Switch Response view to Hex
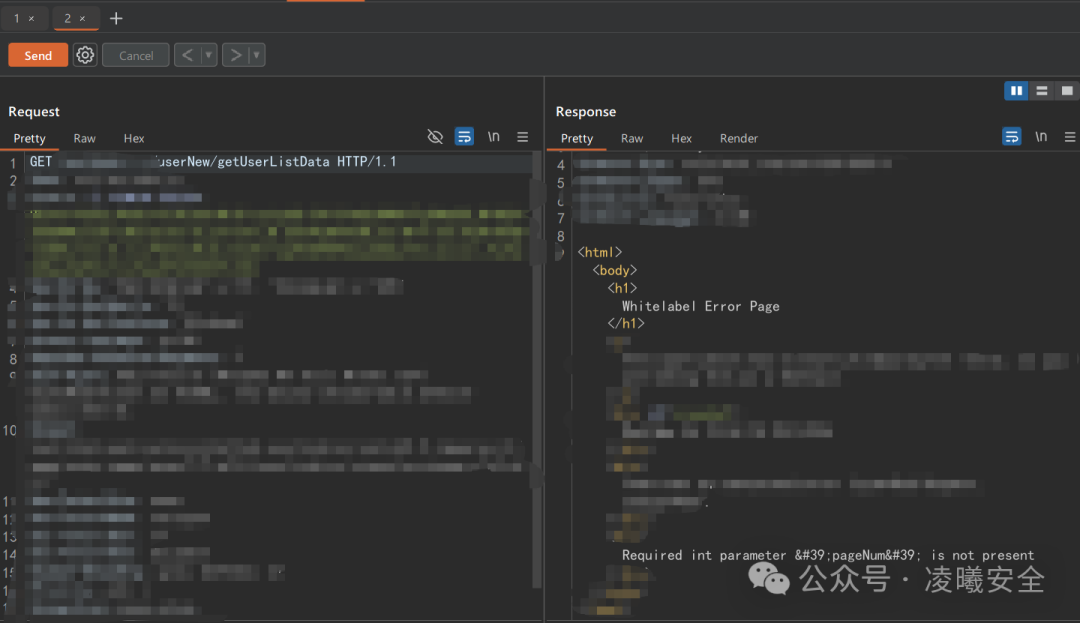 pyautogui.click(x=681, y=138)
